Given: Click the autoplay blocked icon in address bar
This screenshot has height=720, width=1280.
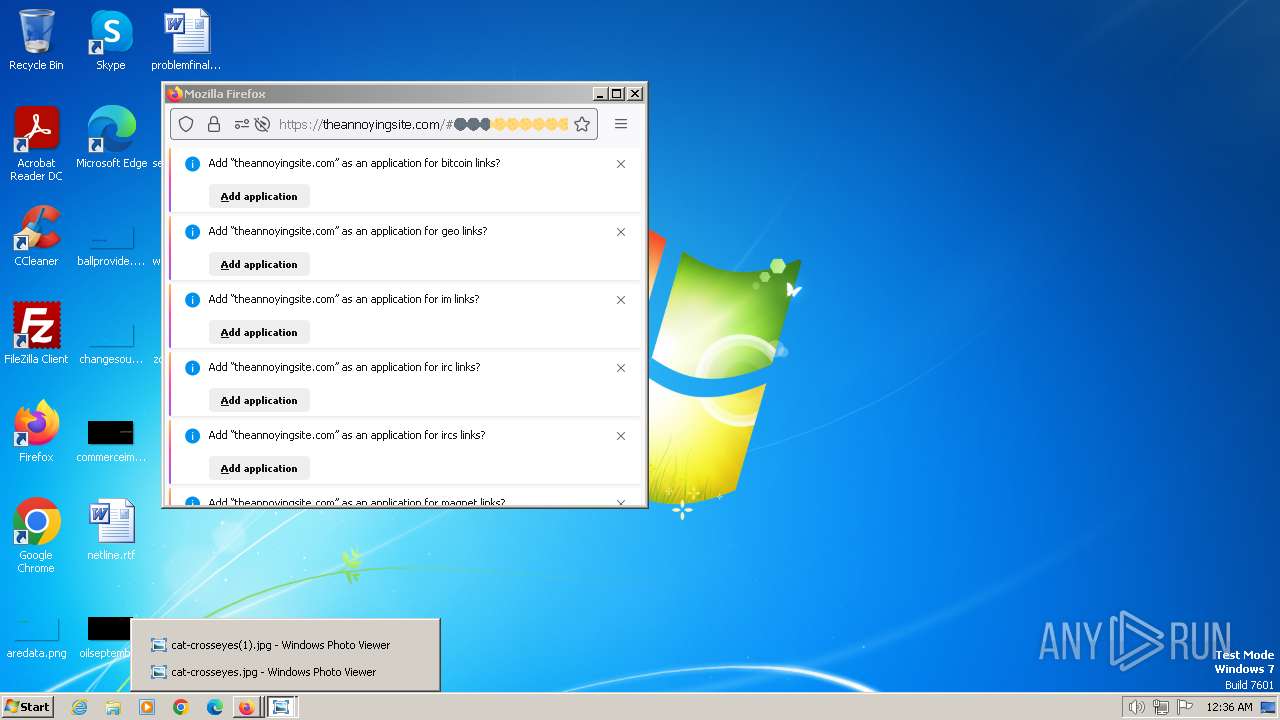Looking at the screenshot, I should (262, 124).
